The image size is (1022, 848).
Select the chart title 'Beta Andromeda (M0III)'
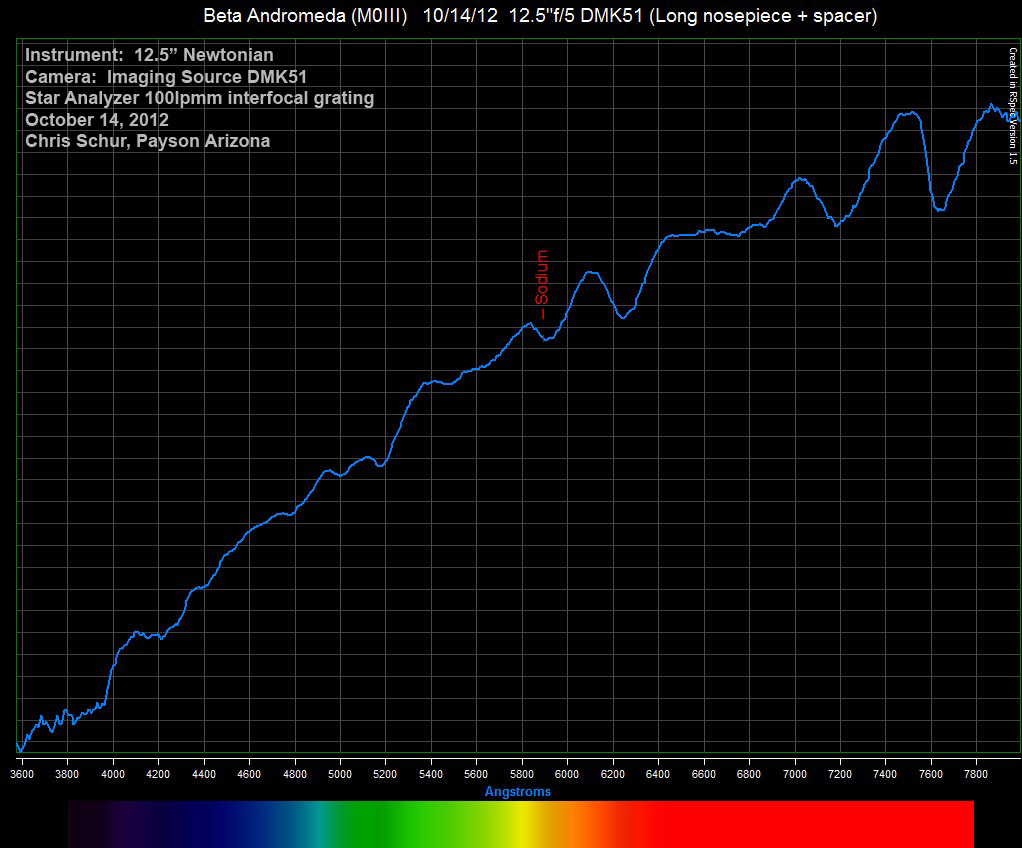tap(305, 16)
